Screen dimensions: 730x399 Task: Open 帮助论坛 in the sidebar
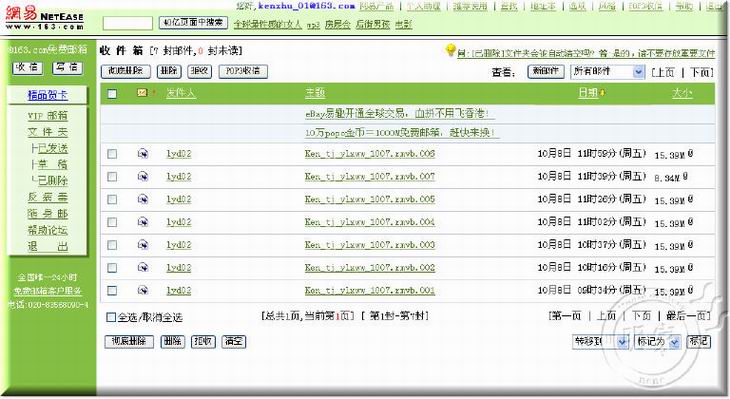[47, 230]
